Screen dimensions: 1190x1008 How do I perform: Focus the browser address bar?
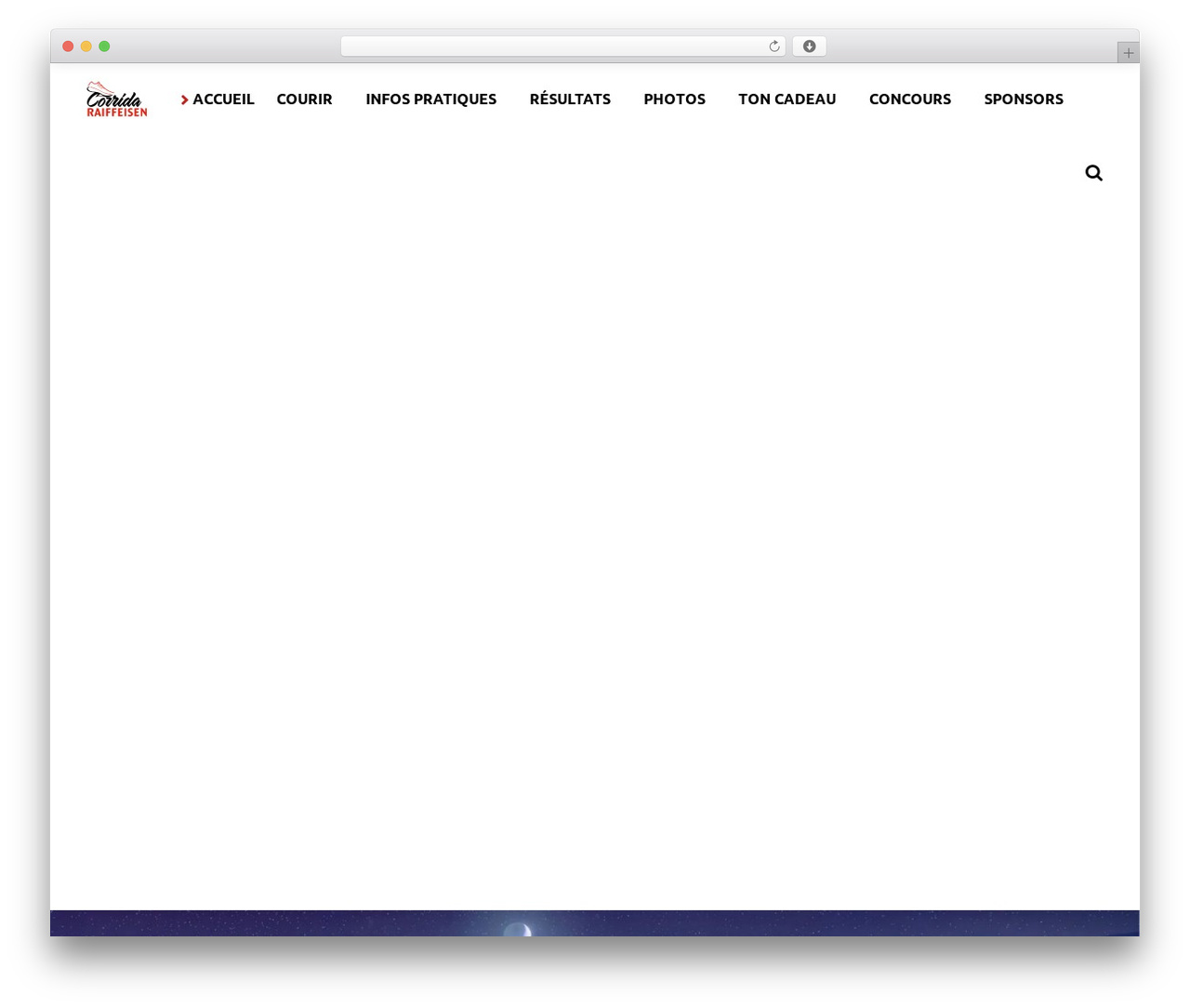(562, 46)
